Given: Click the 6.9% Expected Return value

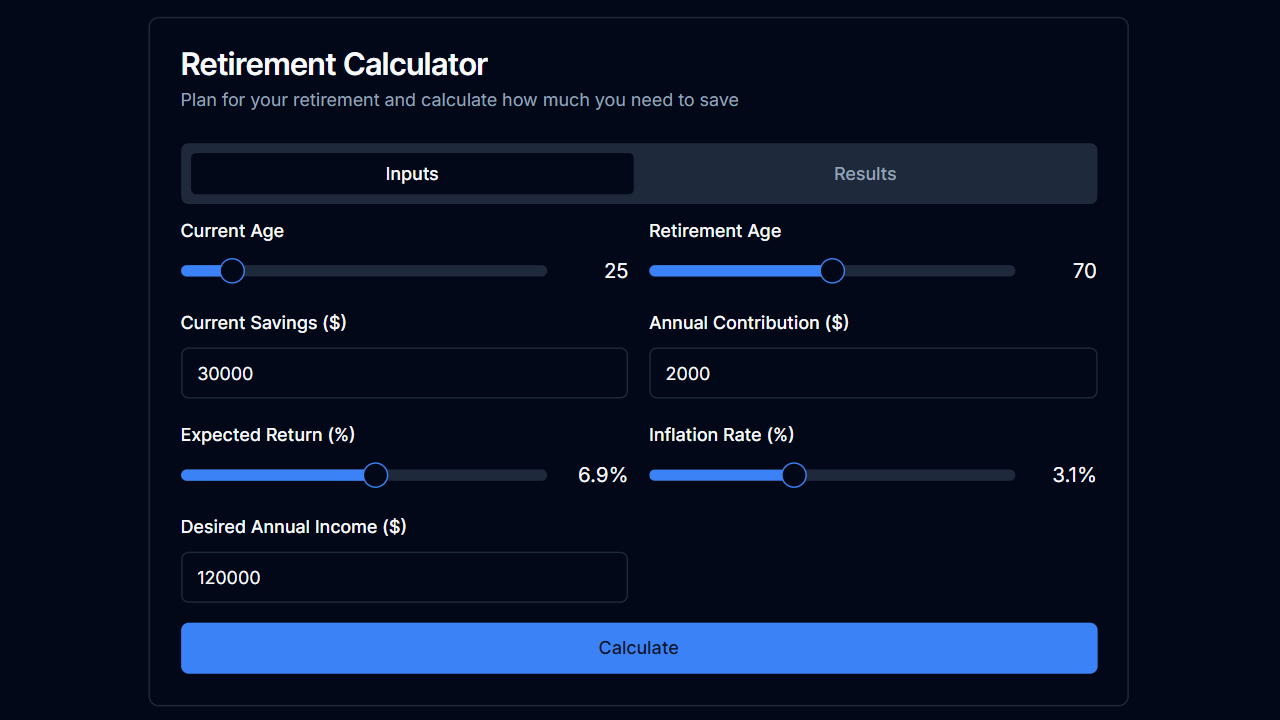Looking at the screenshot, I should pyautogui.click(x=602, y=474).
